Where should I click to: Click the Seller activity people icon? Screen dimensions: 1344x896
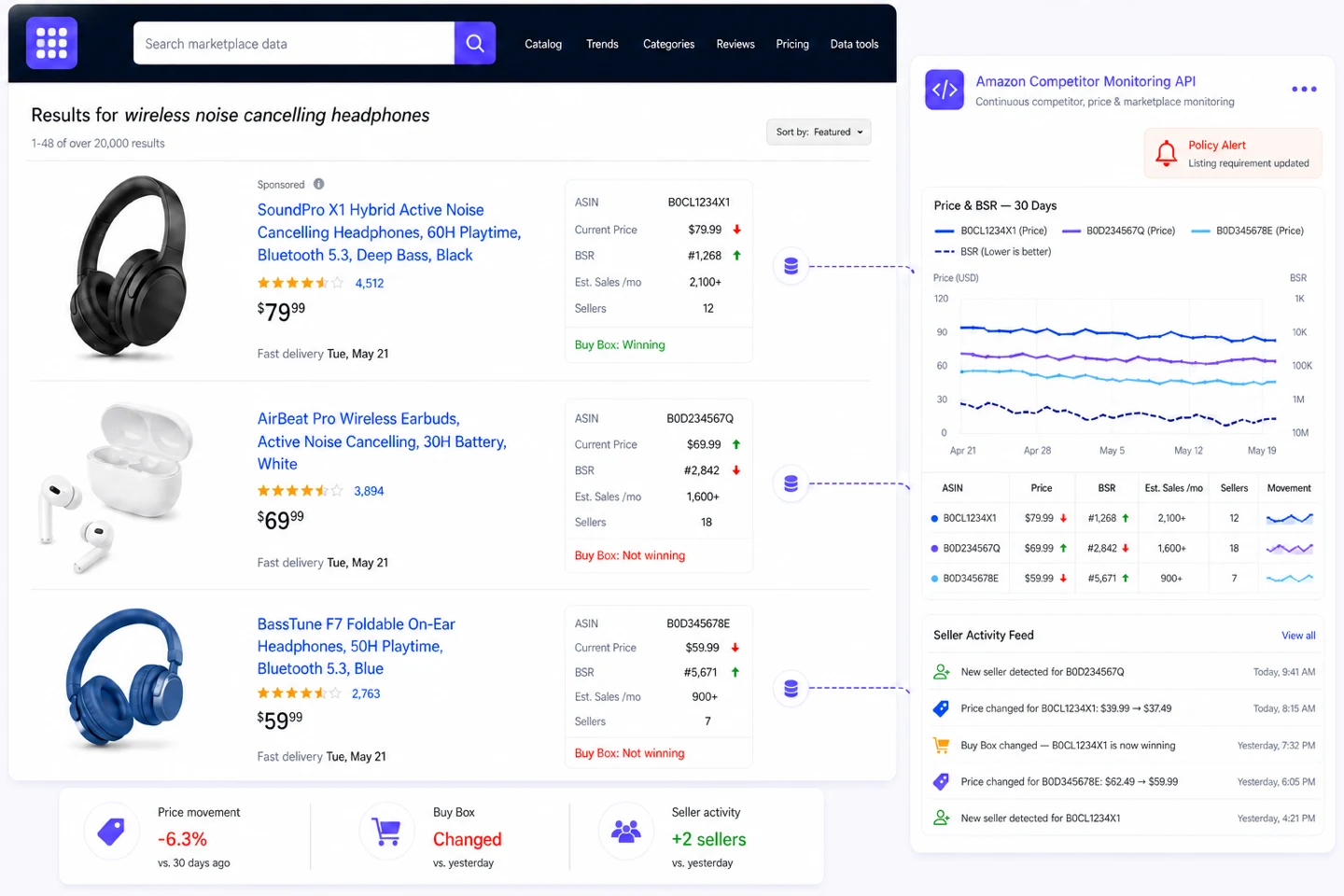[625, 831]
